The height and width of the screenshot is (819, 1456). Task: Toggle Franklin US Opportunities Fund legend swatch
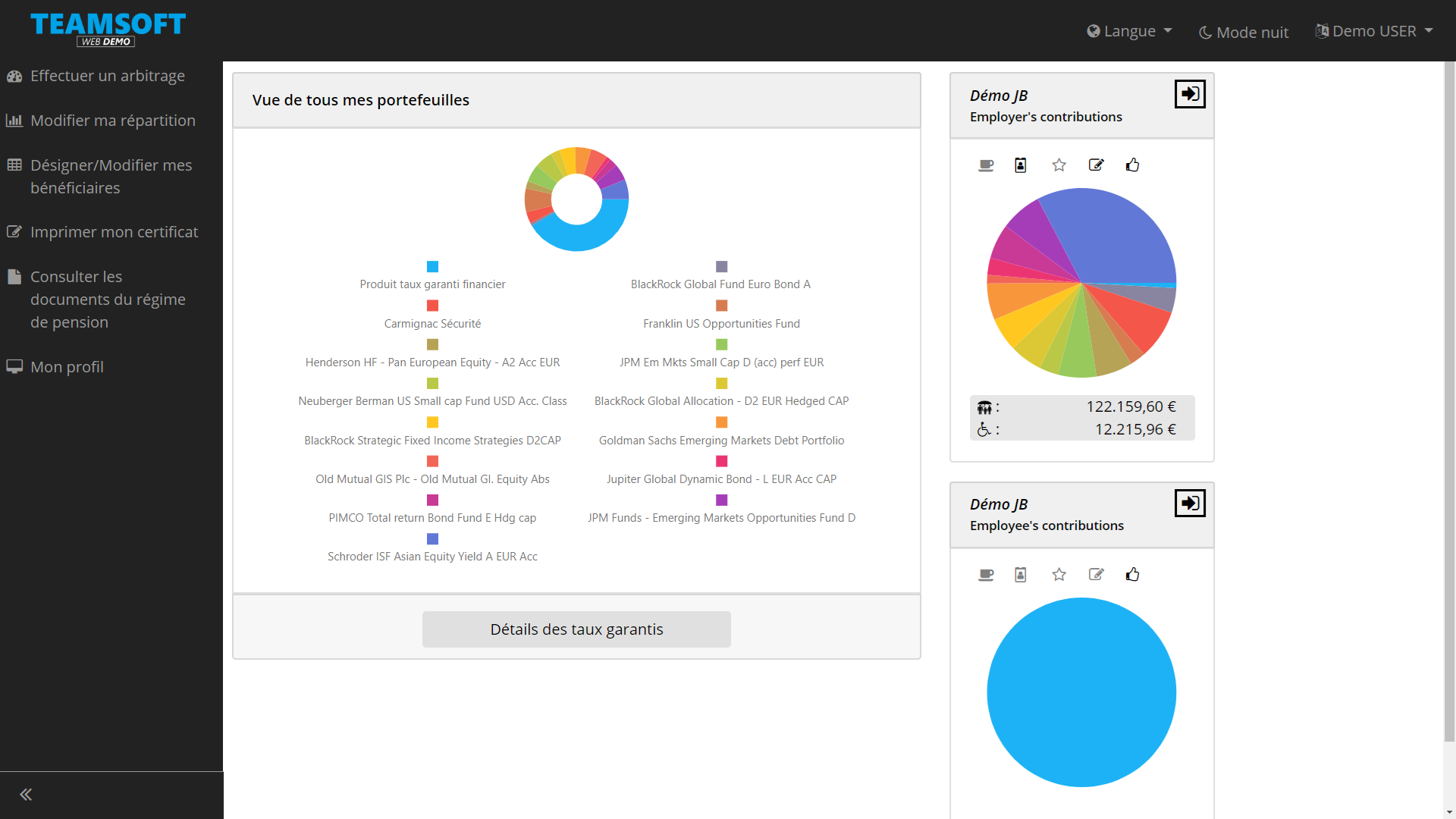pos(722,306)
